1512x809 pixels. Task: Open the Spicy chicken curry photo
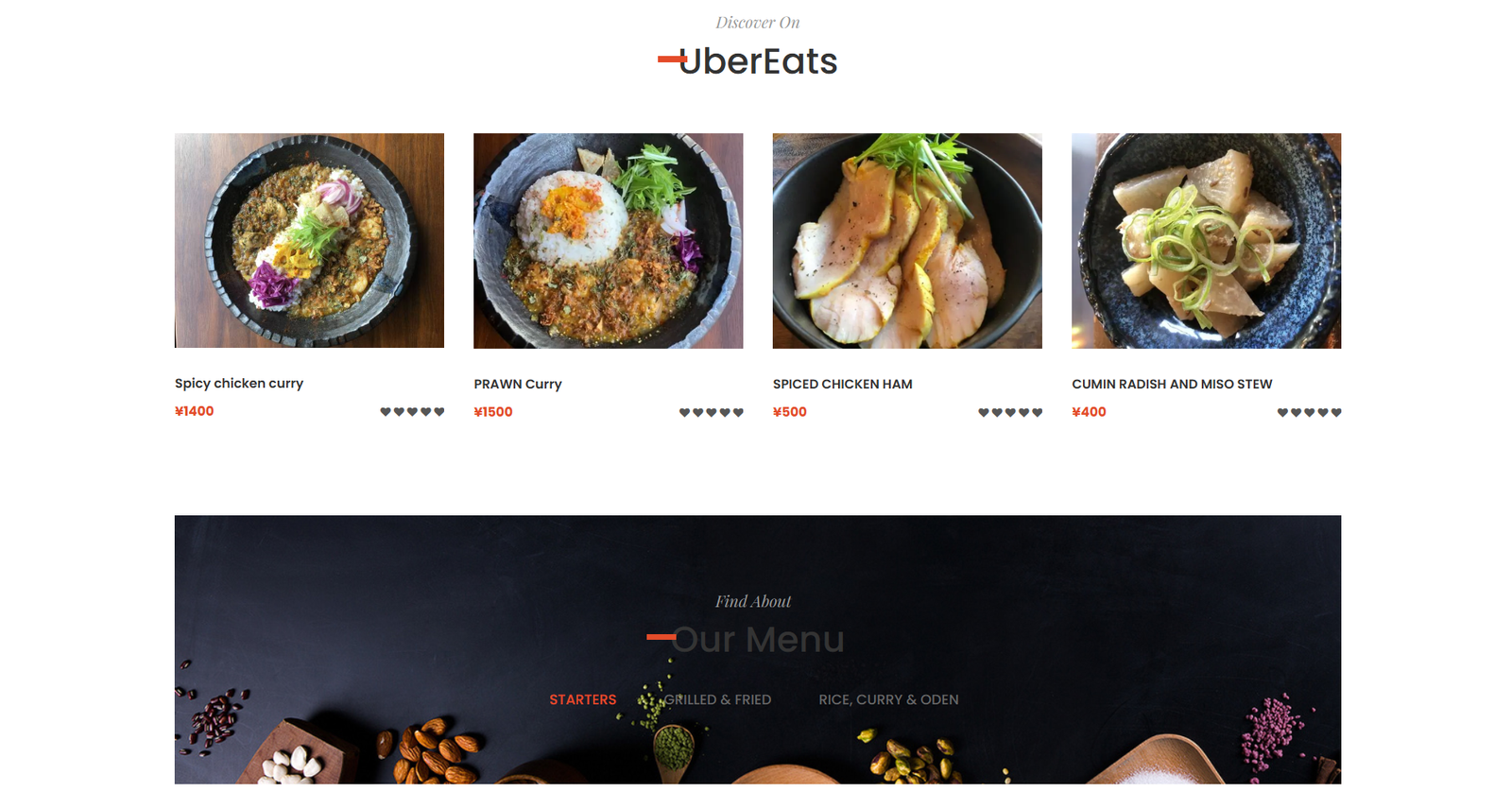coord(309,240)
